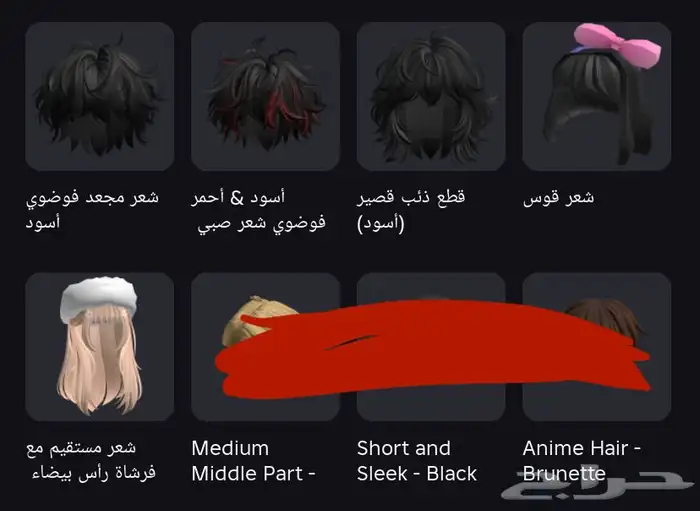Open the 'Medium Middle Part -' title text
This screenshot has width=700, height=511.
click(x=254, y=461)
